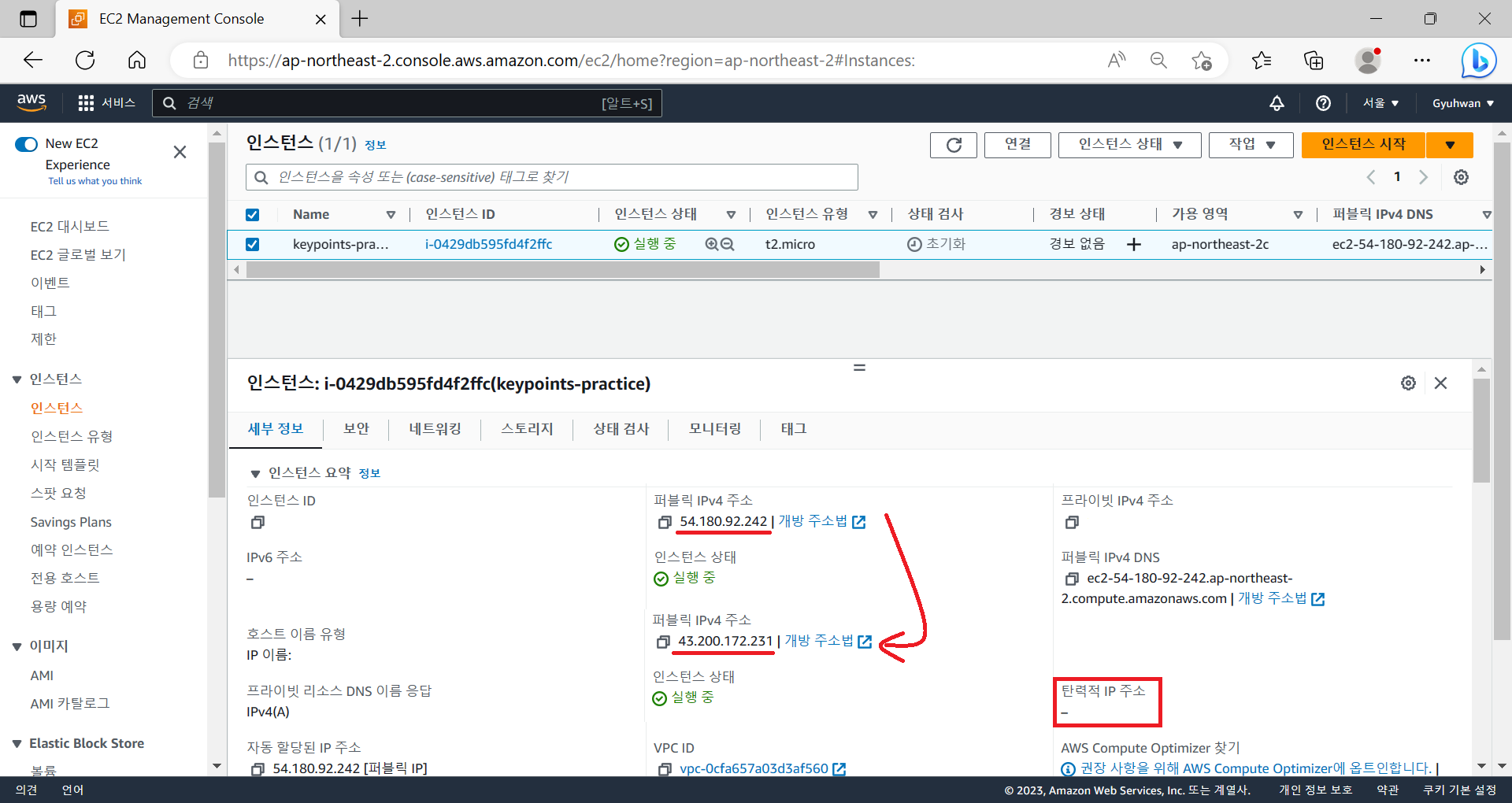
Task: Switch to the 모니터링 tab
Action: (x=714, y=429)
